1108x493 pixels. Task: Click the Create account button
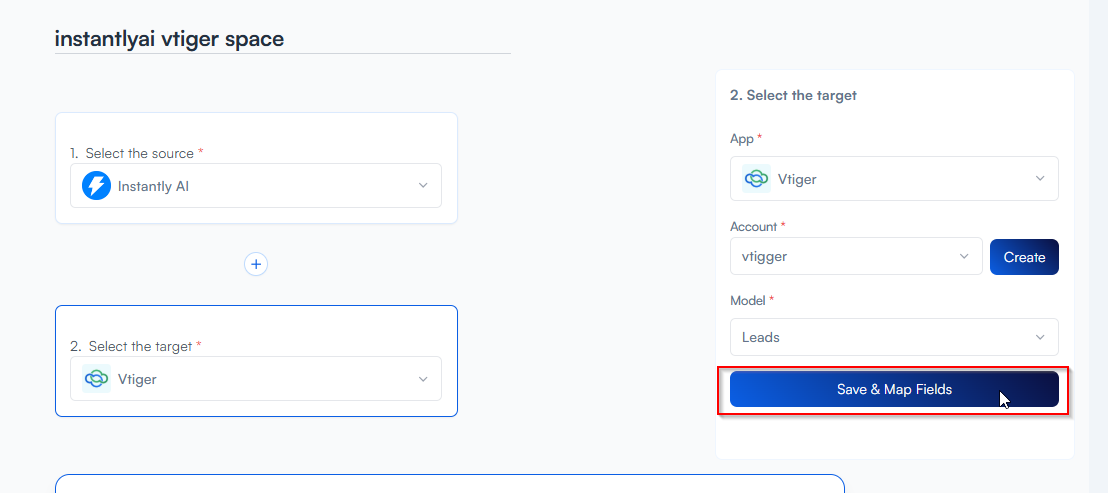[x=1024, y=257]
